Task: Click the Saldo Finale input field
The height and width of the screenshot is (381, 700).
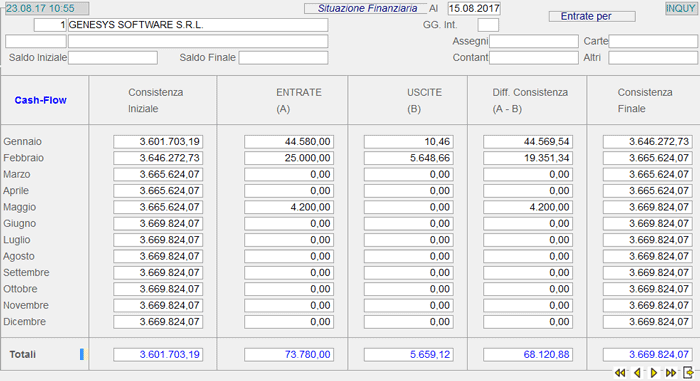Action: [283, 58]
